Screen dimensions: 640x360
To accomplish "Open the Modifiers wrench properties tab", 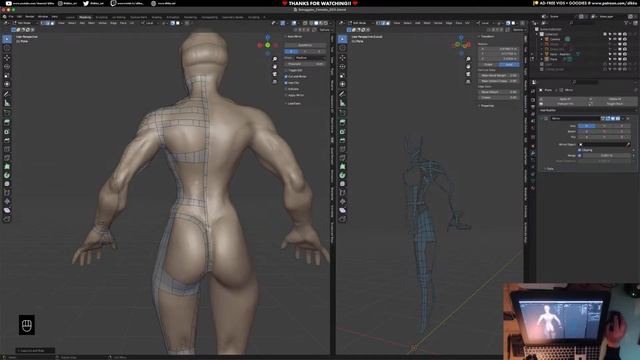I will 533,153.
